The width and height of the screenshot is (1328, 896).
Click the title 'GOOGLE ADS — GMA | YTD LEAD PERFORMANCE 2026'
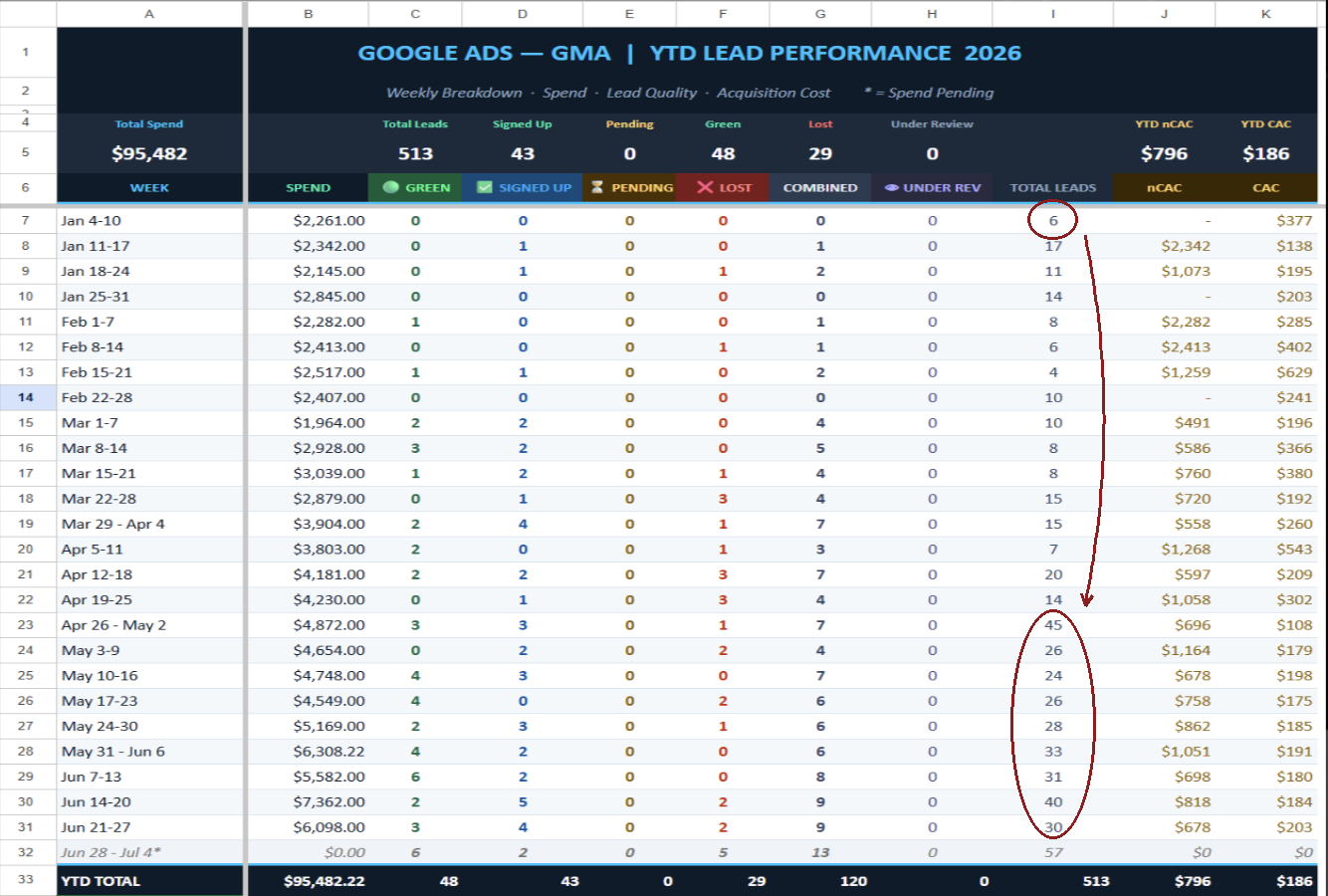tap(690, 54)
